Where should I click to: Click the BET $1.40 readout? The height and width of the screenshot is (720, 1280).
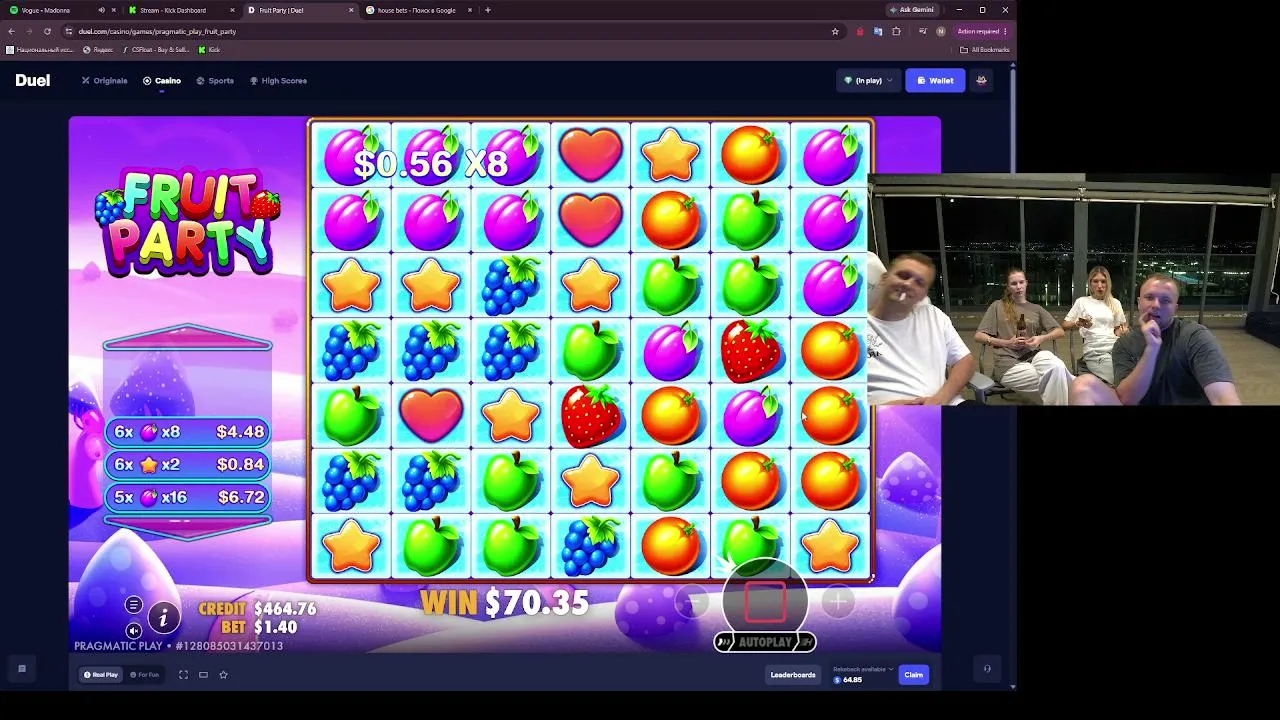click(x=259, y=627)
